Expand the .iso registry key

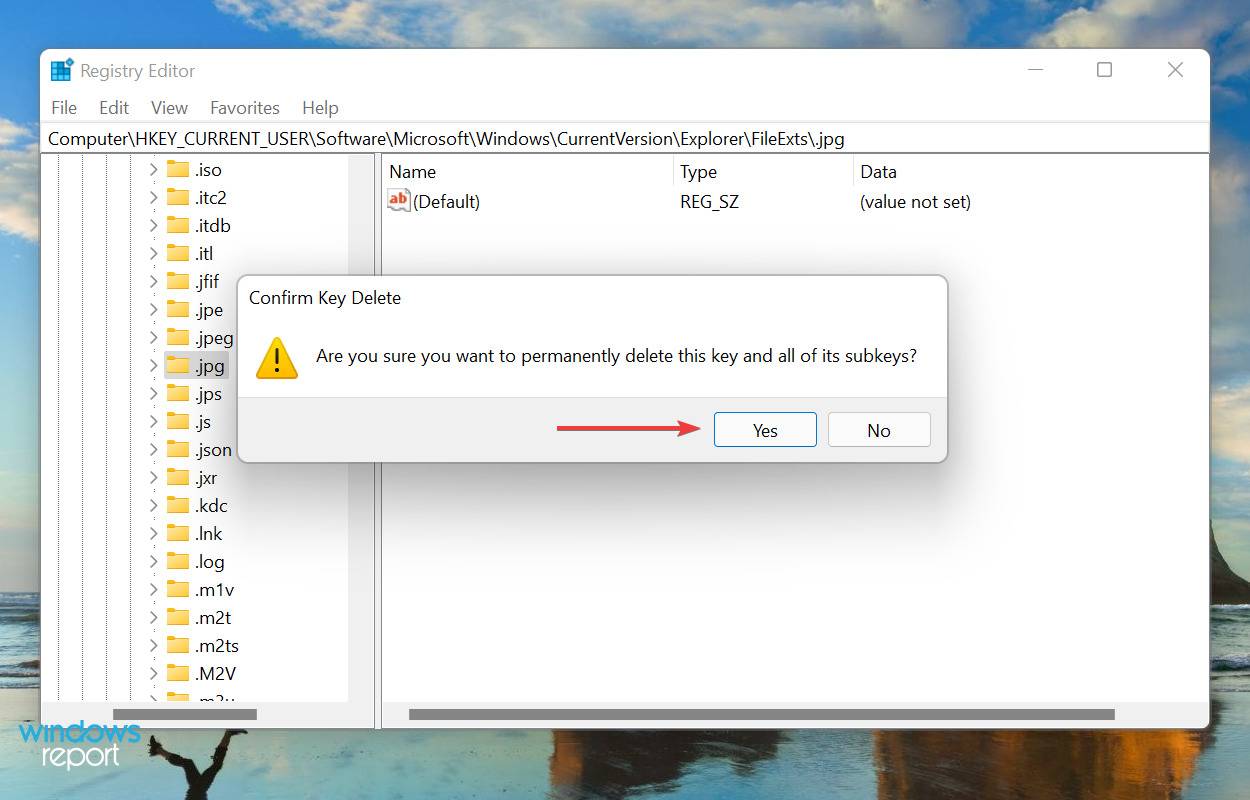tap(152, 169)
